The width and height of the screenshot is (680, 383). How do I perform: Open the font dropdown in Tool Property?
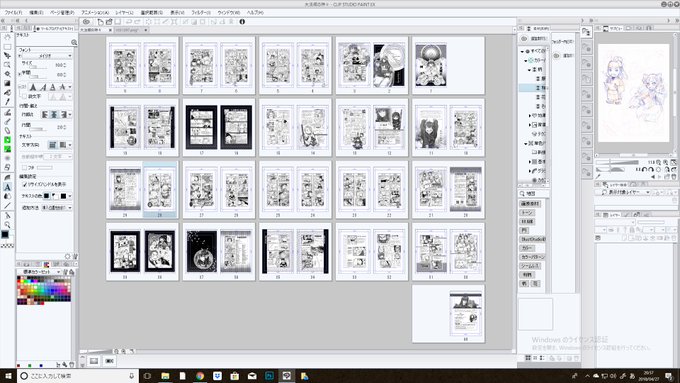coord(47,56)
